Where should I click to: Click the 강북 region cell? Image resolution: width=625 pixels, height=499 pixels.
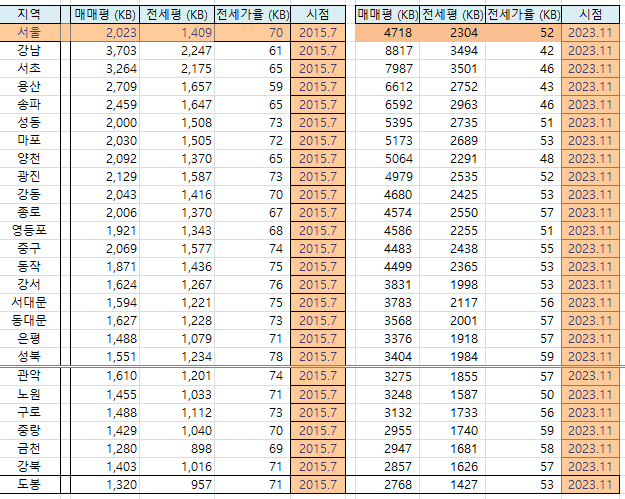[x=29, y=466]
